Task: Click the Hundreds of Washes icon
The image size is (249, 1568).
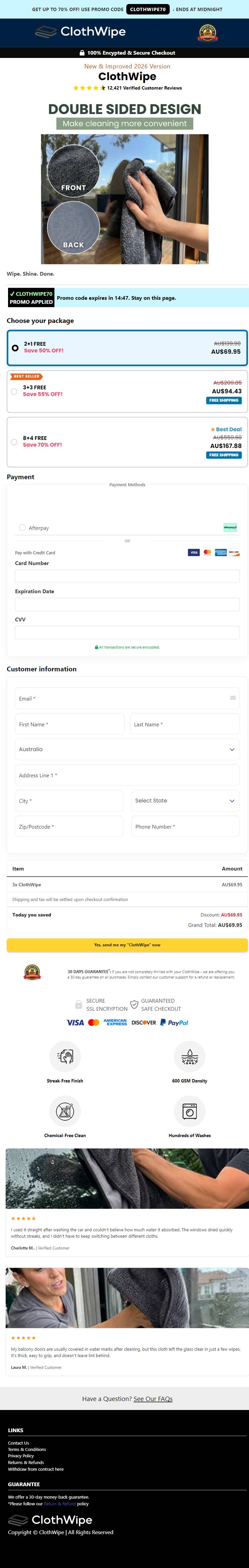Action: click(x=189, y=1112)
